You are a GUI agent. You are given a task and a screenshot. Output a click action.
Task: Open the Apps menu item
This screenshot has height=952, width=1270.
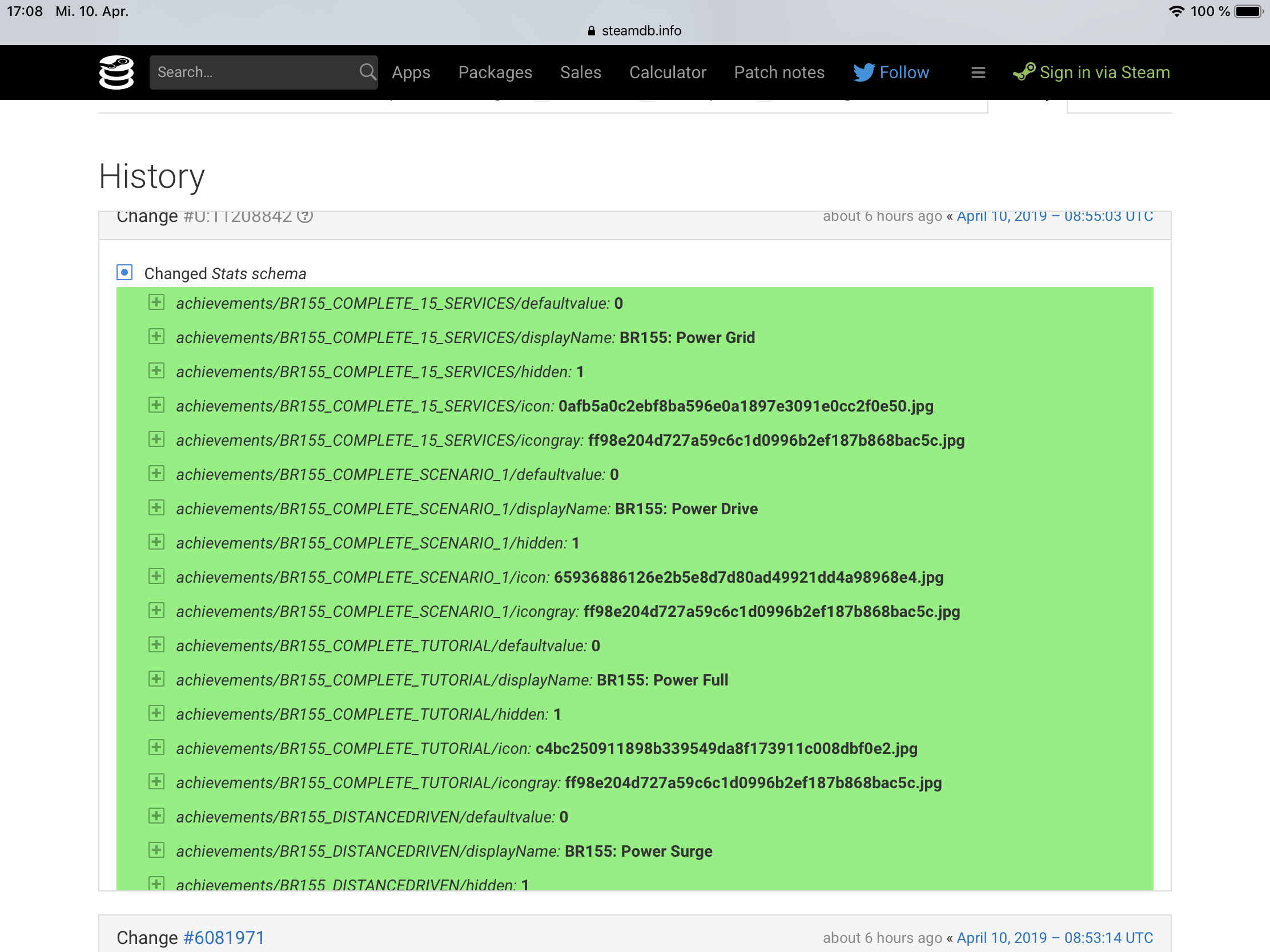point(411,72)
